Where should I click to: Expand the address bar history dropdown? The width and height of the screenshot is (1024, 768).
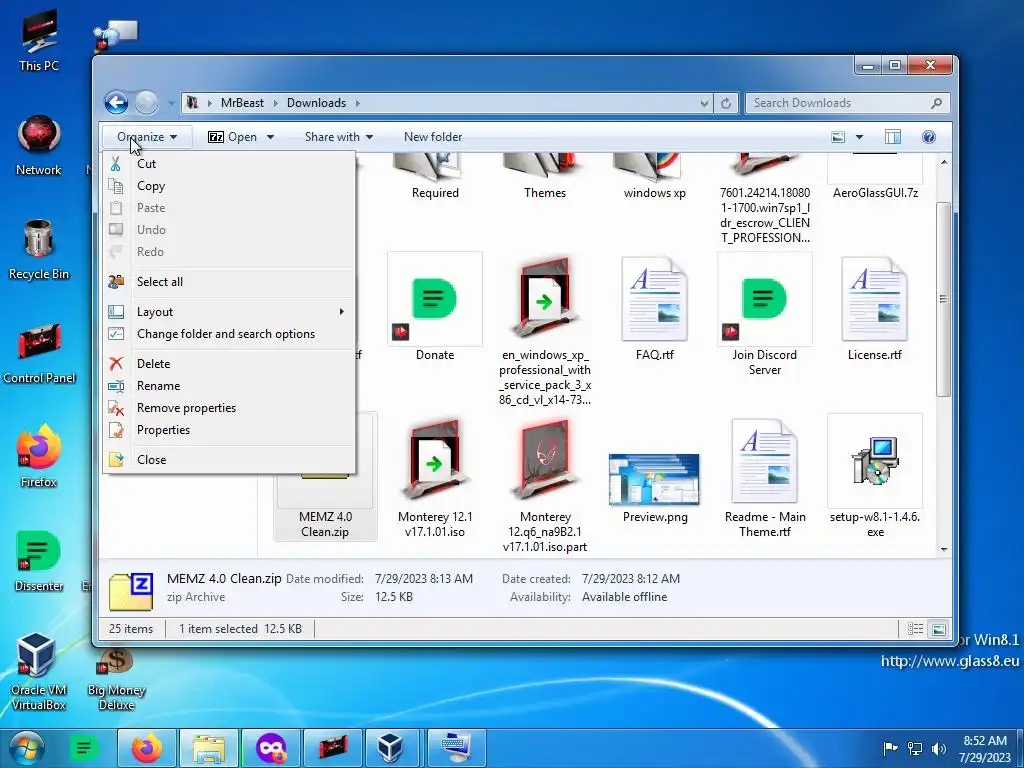click(x=704, y=103)
